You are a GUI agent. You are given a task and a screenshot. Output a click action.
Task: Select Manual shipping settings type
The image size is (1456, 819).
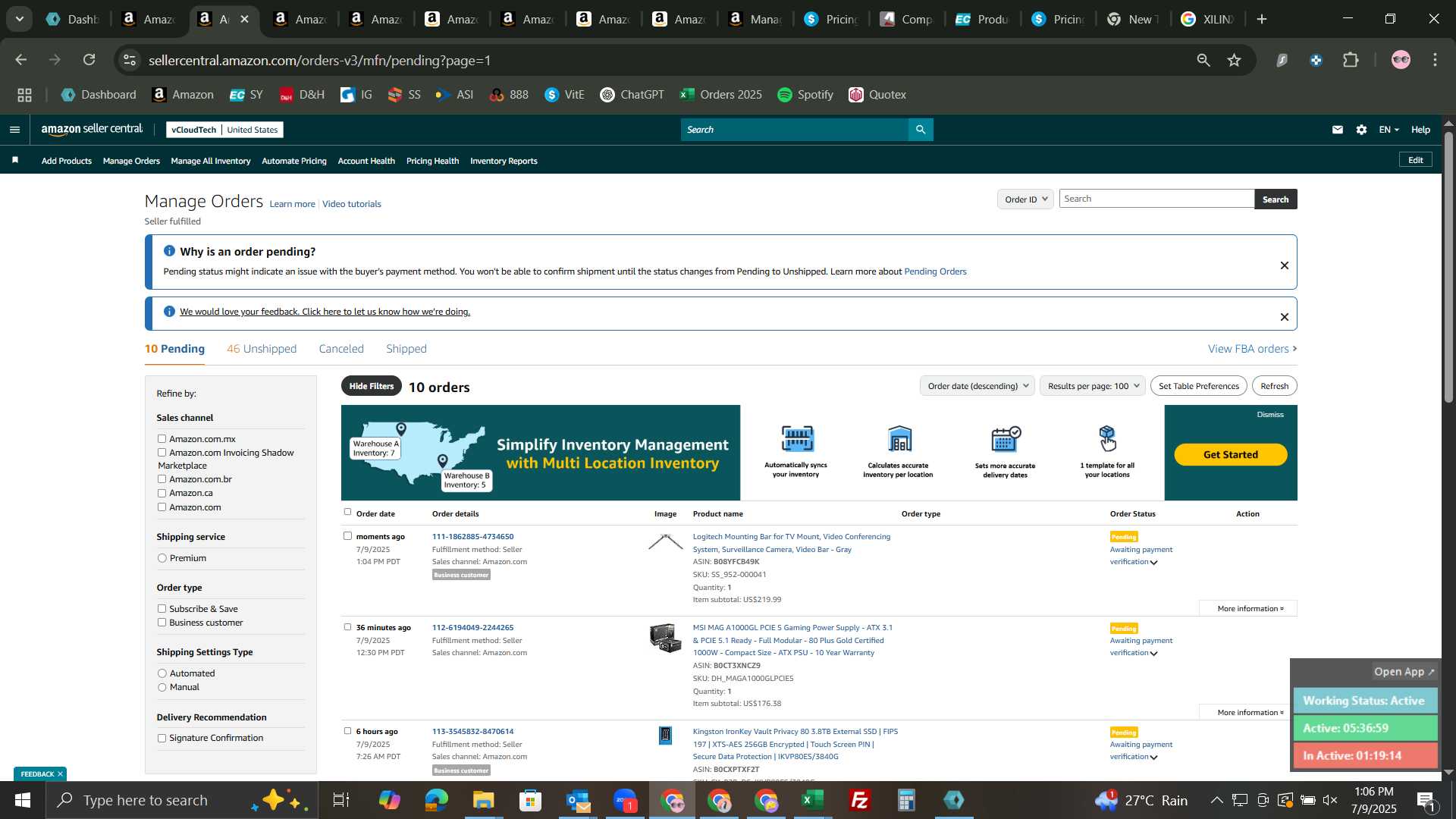pos(162,687)
